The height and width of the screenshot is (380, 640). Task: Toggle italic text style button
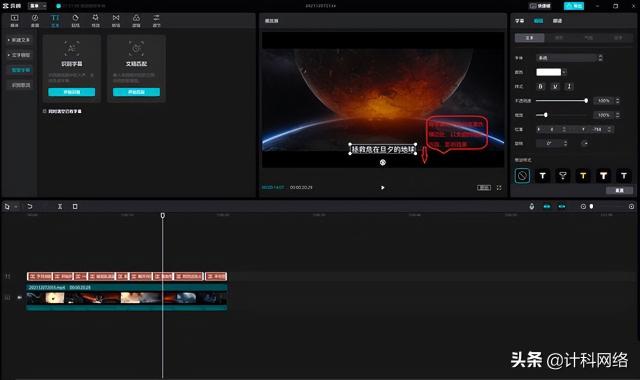[x=569, y=87]
